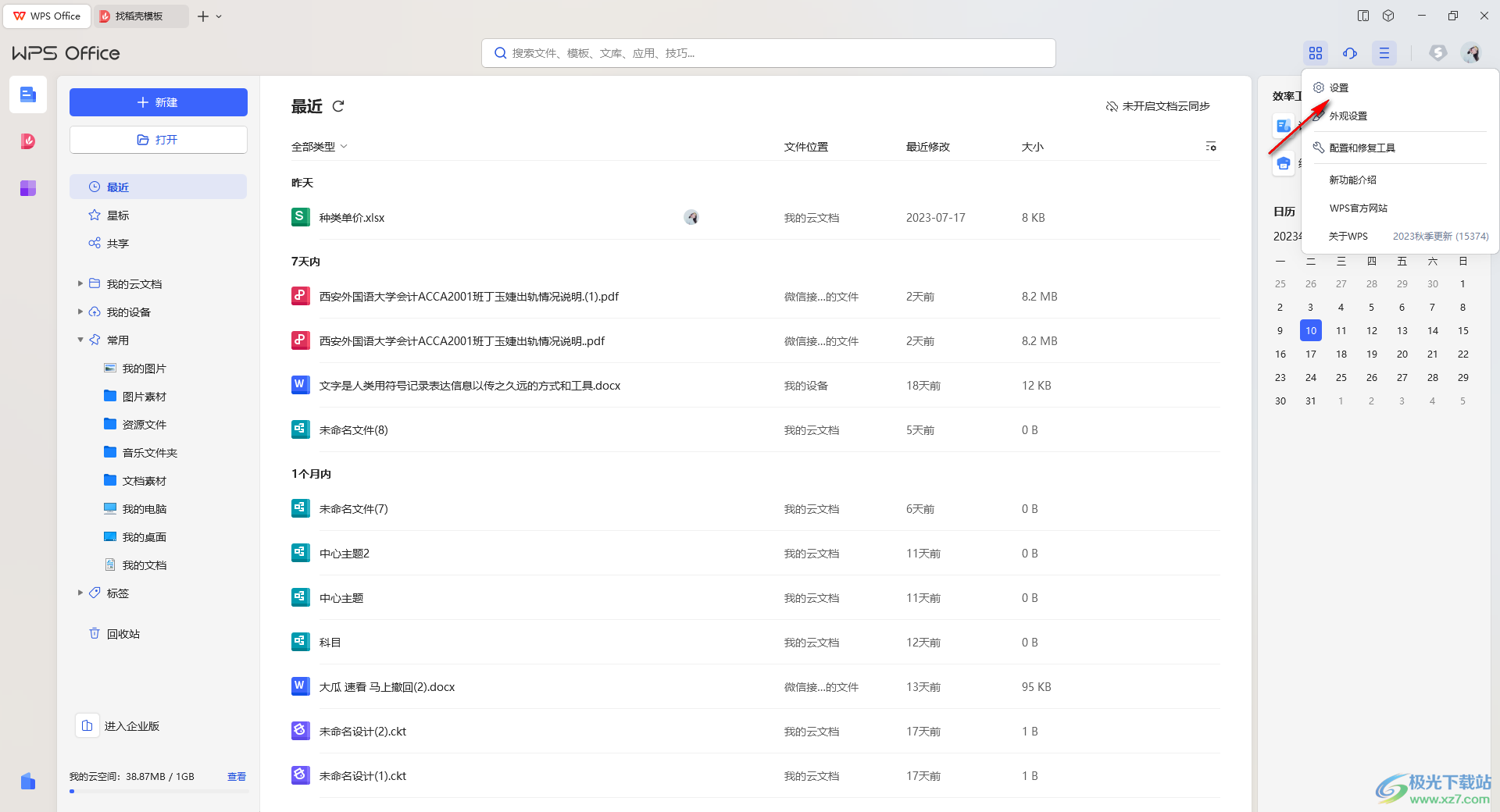Open the 全部类型 filter dropdown
Viewport: 1500px width, 812px height.
tap(319, 147)
